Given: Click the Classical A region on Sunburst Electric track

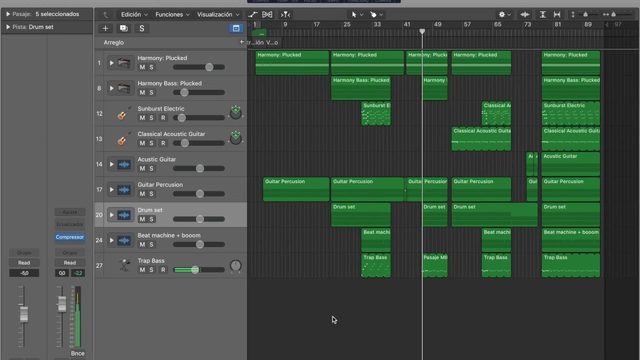Looking at the screenshot, I should 496,113.
